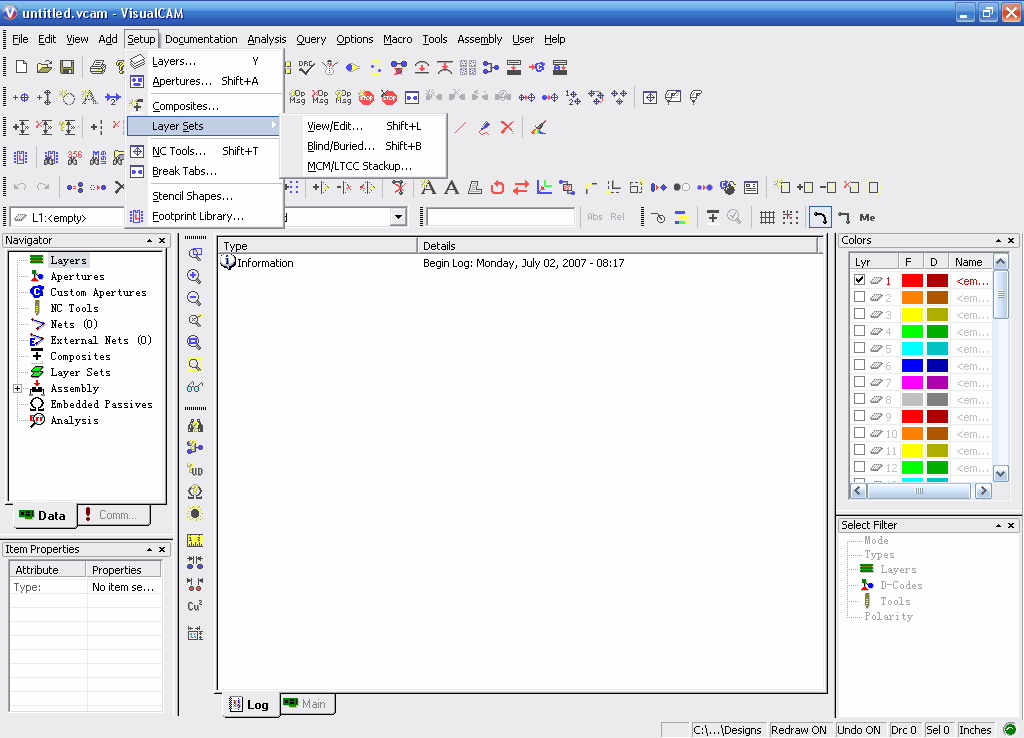Save the design with the floppy disk icon
Image resolution: width=1024 pixels, height=738 pixels.
coord(67,67)
